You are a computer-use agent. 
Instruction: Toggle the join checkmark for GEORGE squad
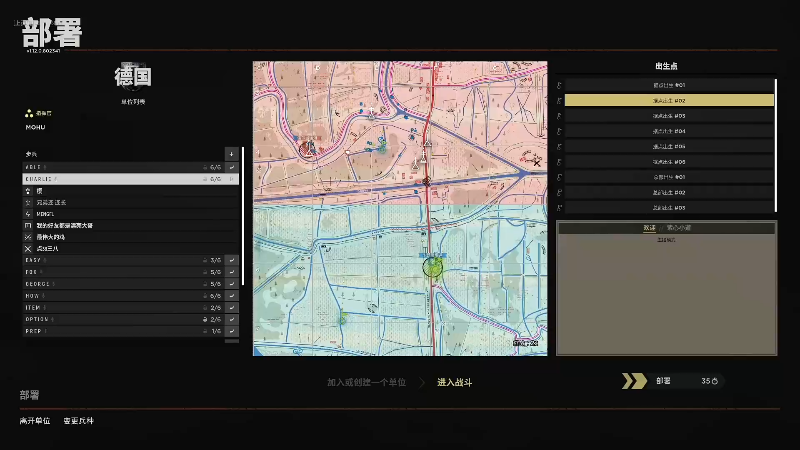(x=232, y=284)
